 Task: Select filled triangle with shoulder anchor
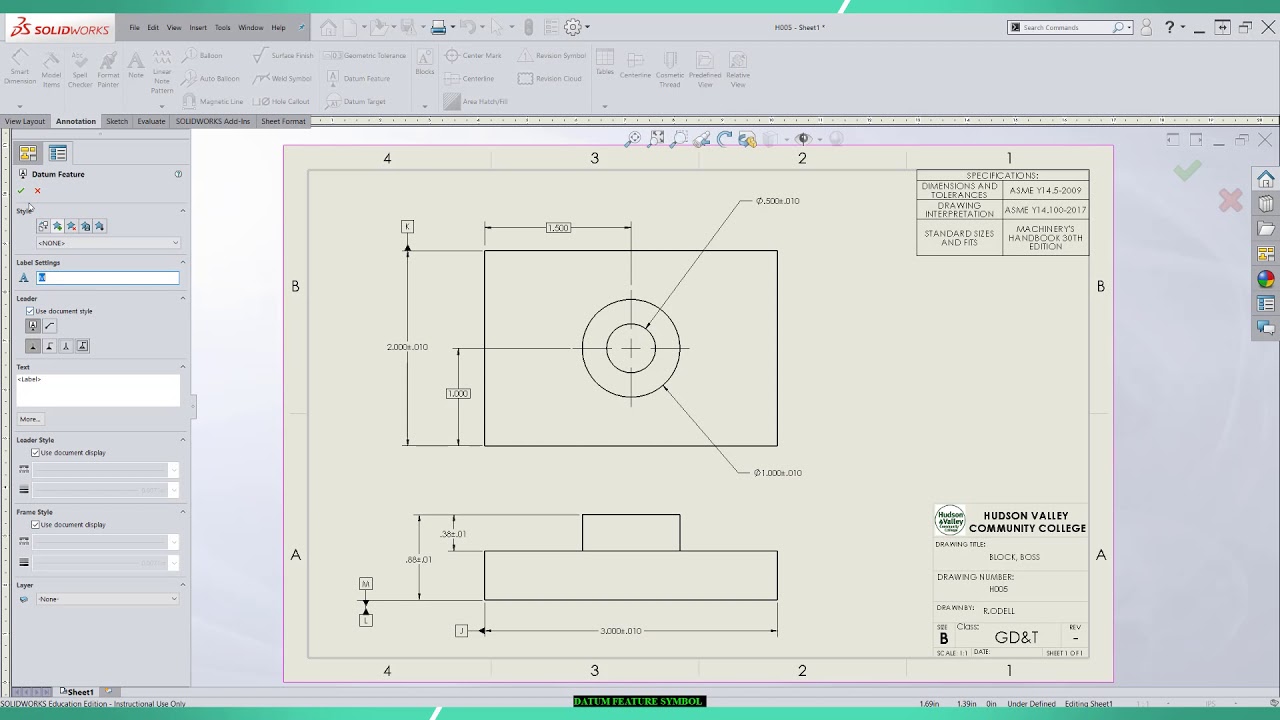(49, 346)
